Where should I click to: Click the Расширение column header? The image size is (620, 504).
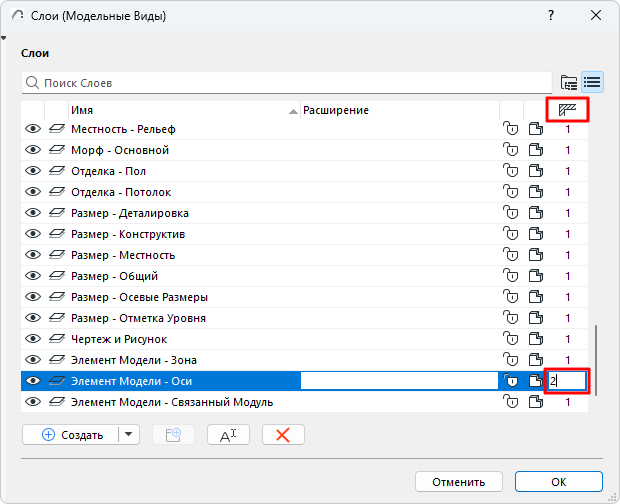(400, 110)
